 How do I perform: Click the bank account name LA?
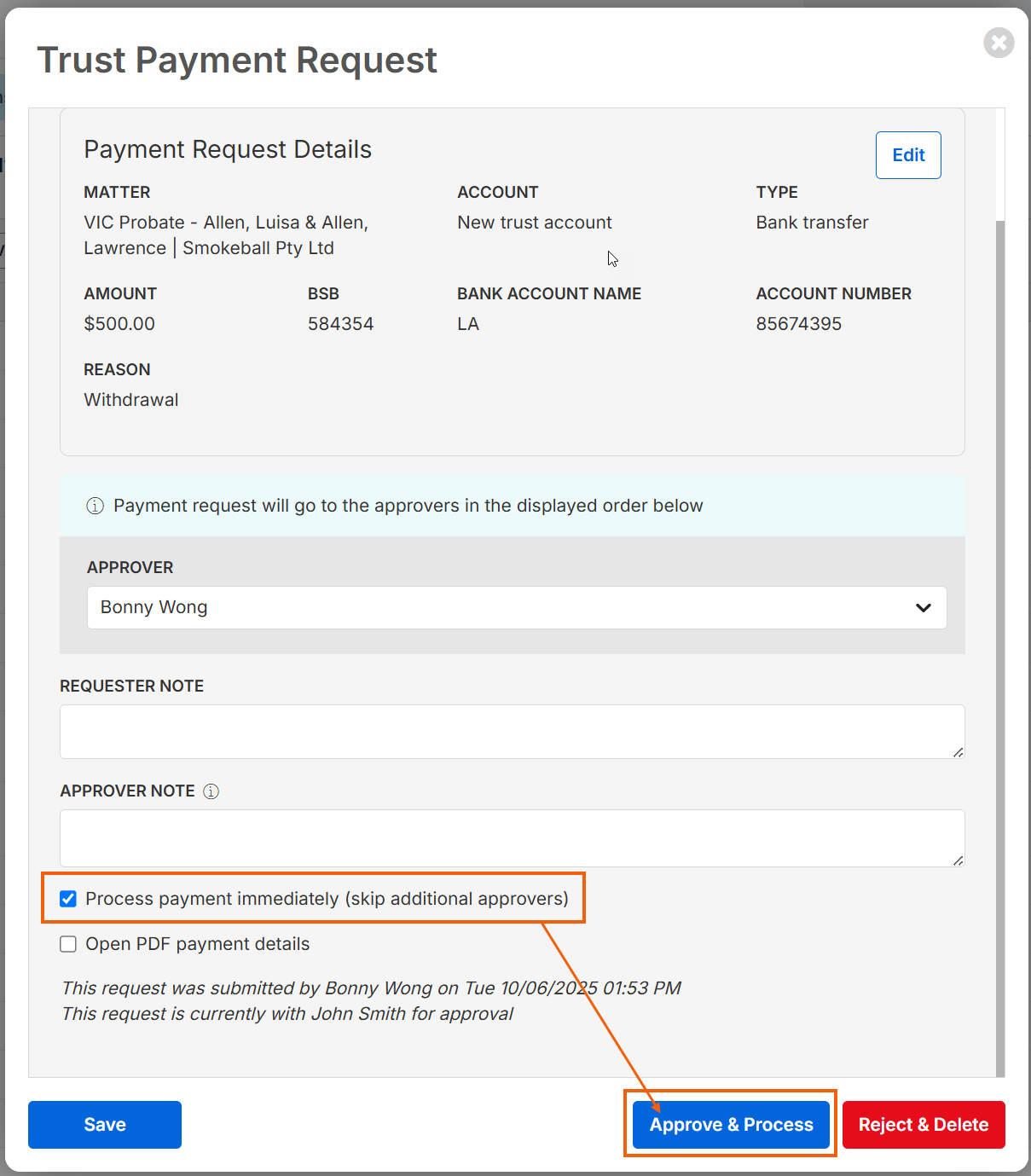tap(468, 324)
